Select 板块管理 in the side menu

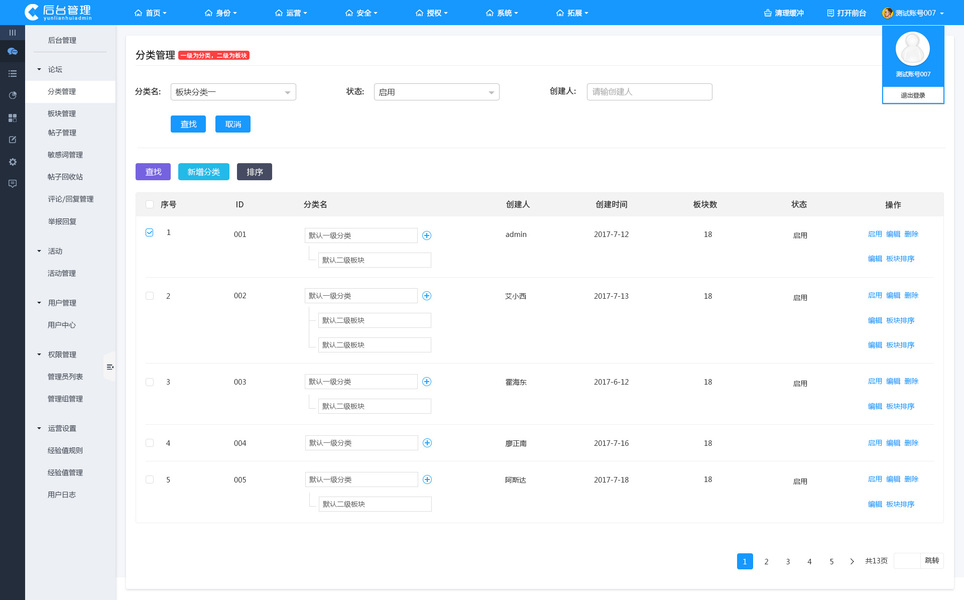(62, 113)
